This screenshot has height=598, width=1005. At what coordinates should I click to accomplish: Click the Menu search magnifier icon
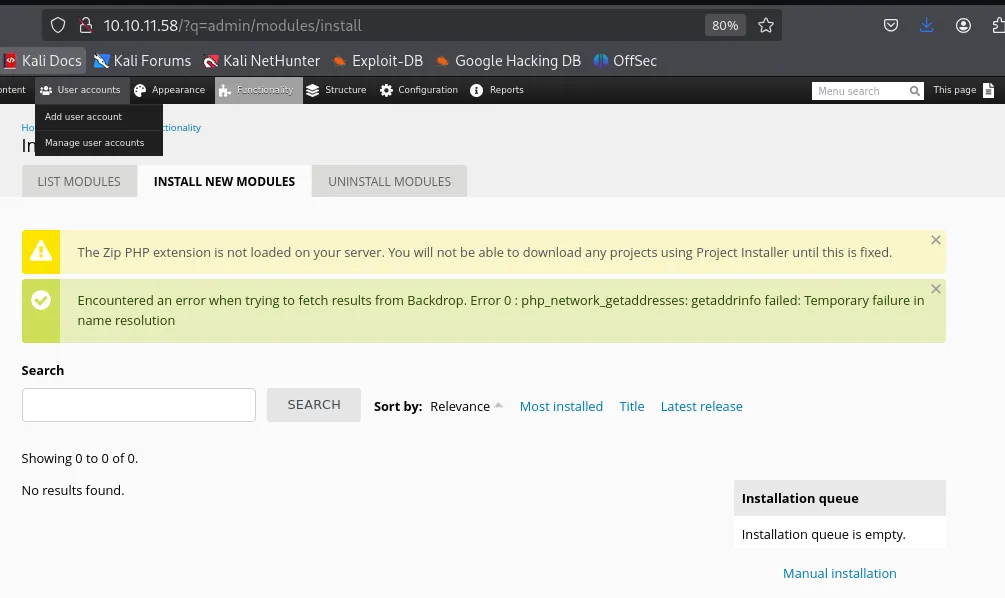coord(915,91)
